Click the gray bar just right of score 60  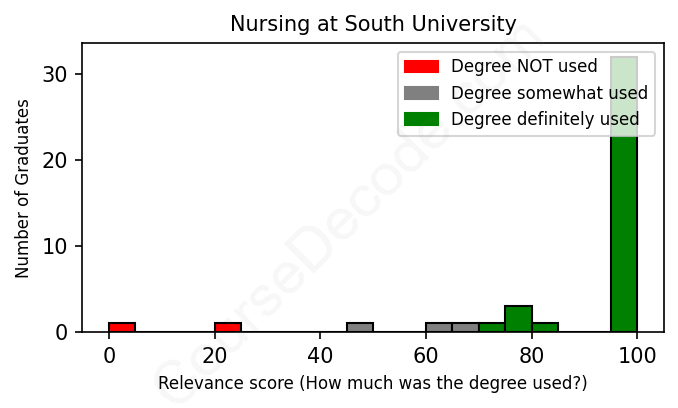[x=439, y=327]
